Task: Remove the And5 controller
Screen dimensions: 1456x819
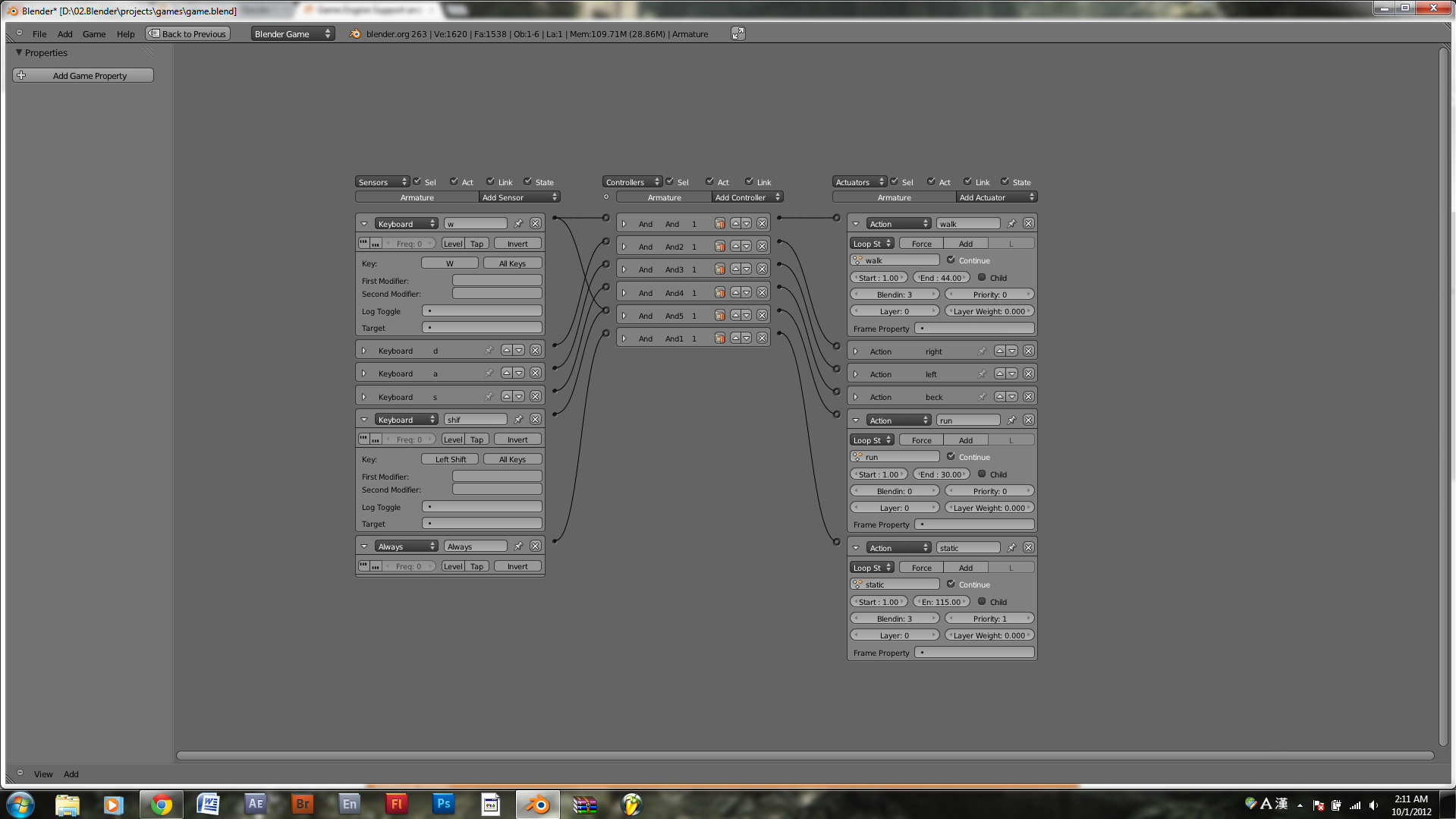Action: [762, 315]
